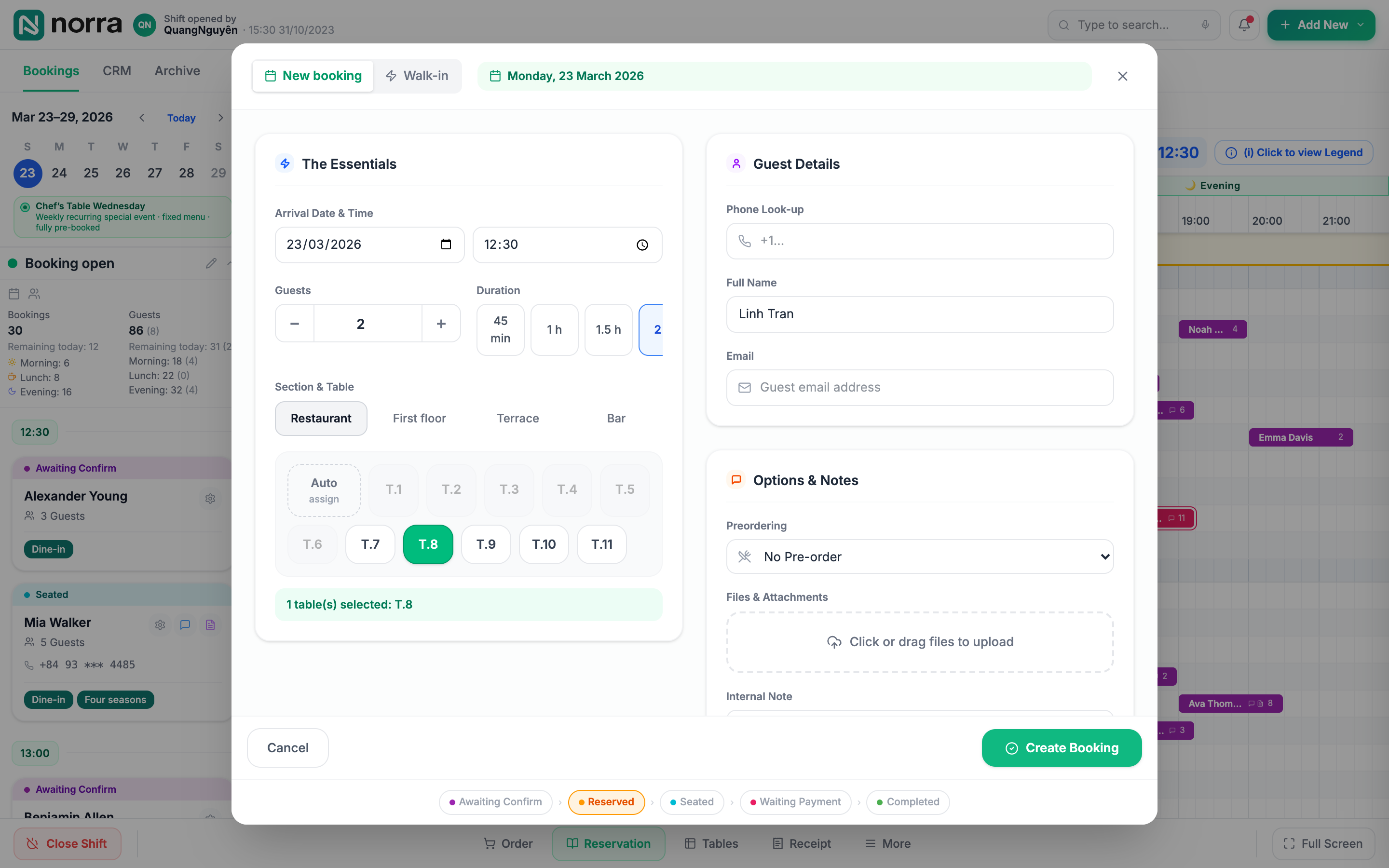The image size is (1389, 868).
Task: Select the First floor section tab
Action: (x=419, y=419)
